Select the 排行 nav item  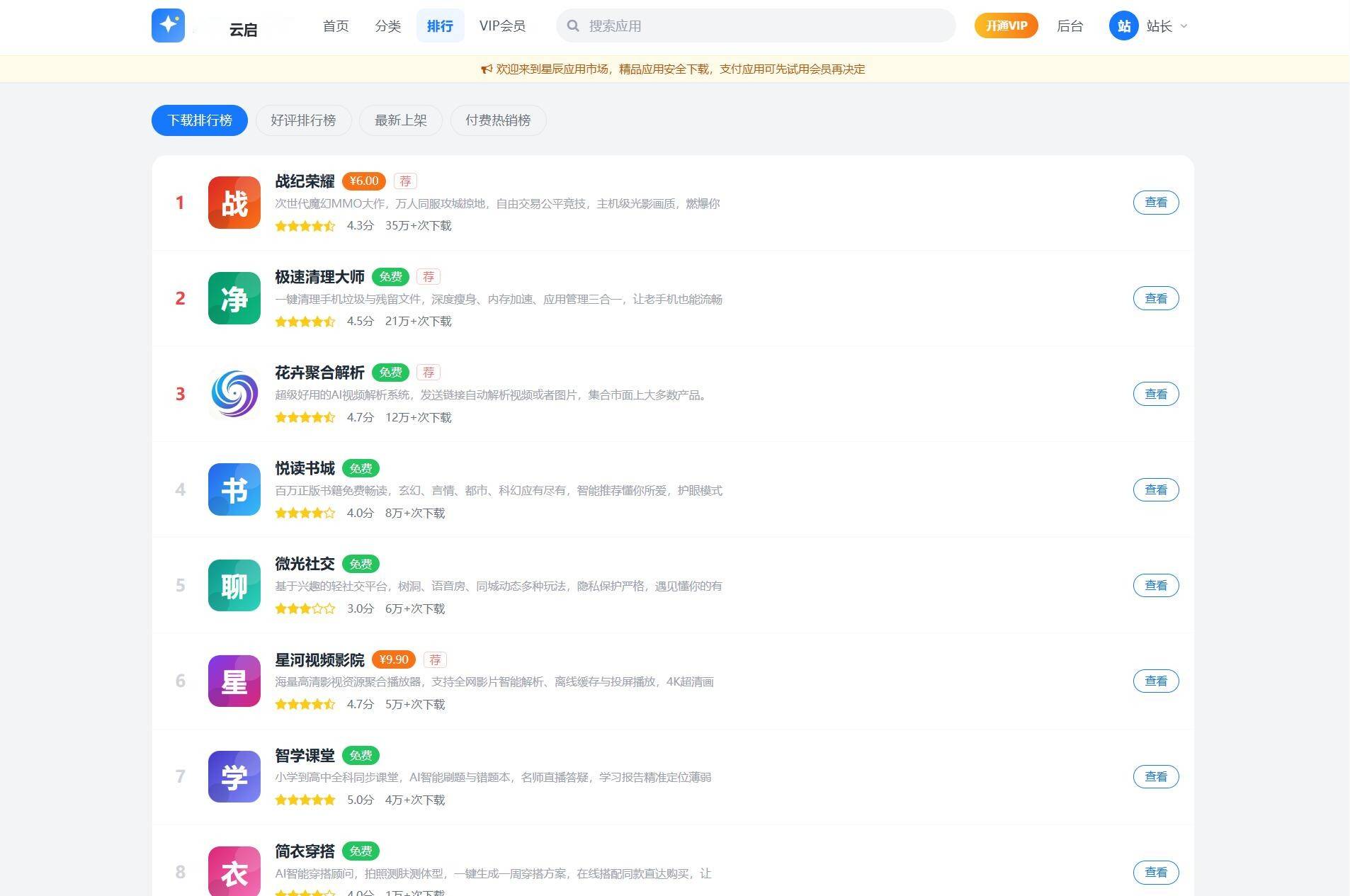440,26
